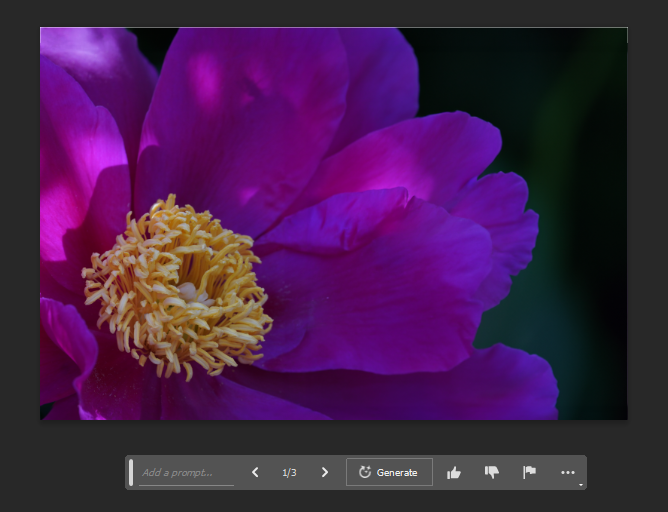Give thumbs up to this result
Screen dimensions: 668x512
[x=454, y=472]
